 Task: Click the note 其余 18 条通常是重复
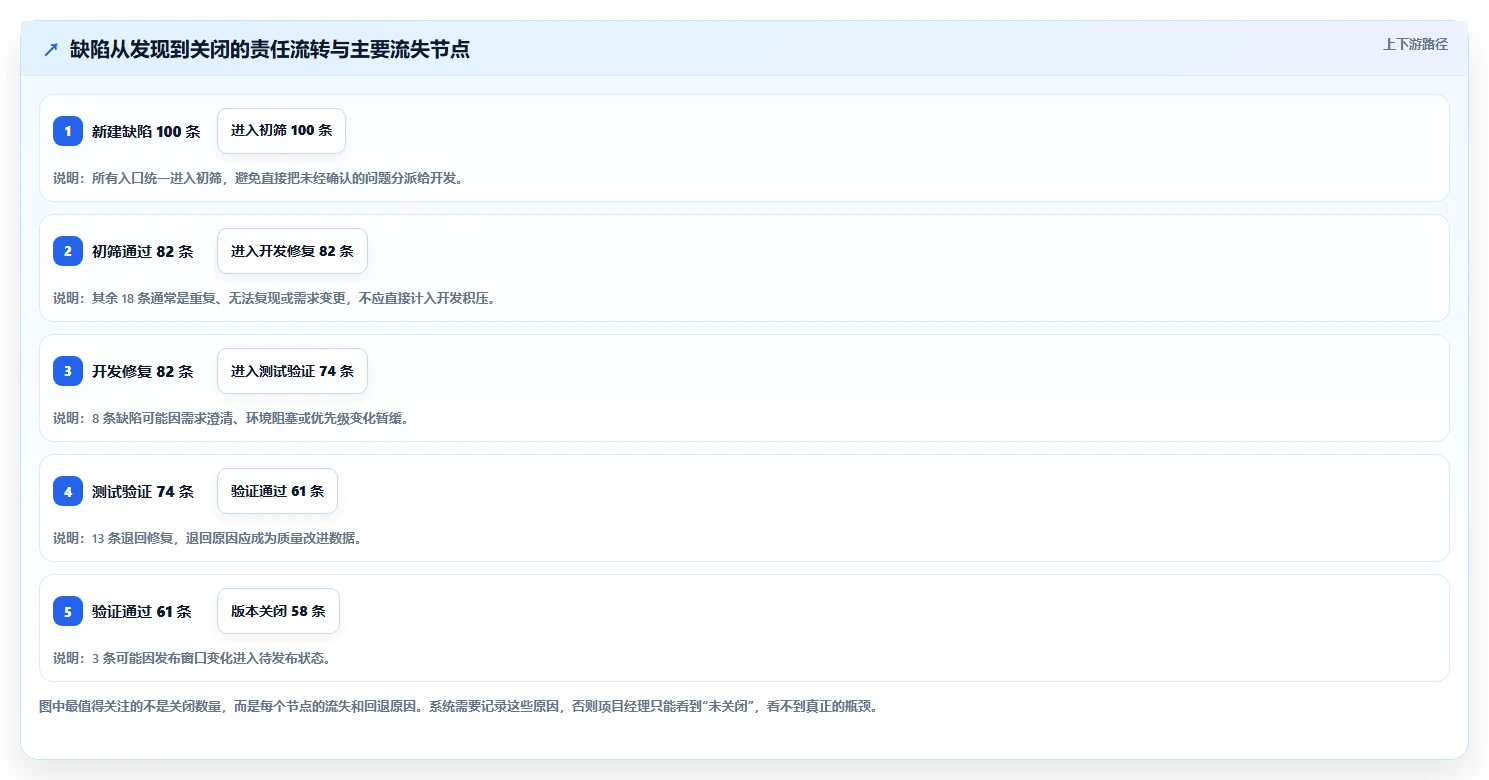[x=274, y=298]
